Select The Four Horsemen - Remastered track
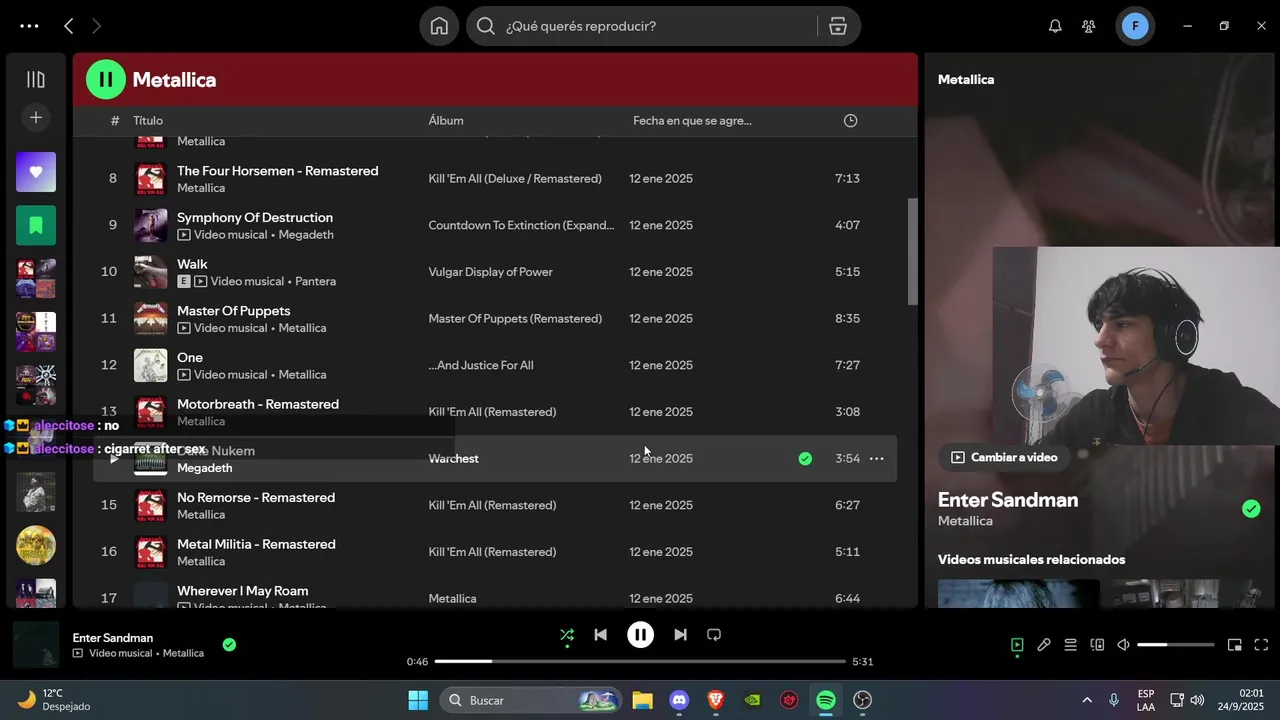This screenshot has width=1280, height=720. (x=278, y=171)
